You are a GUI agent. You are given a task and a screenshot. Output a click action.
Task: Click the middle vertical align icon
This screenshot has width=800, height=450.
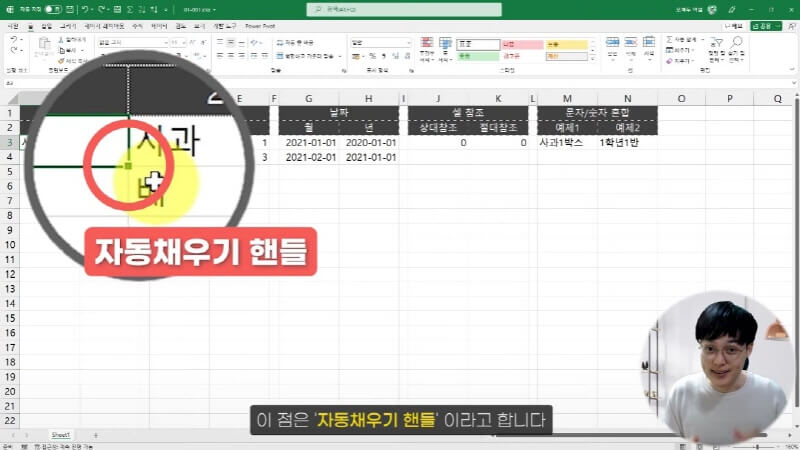tap(231, 42)
